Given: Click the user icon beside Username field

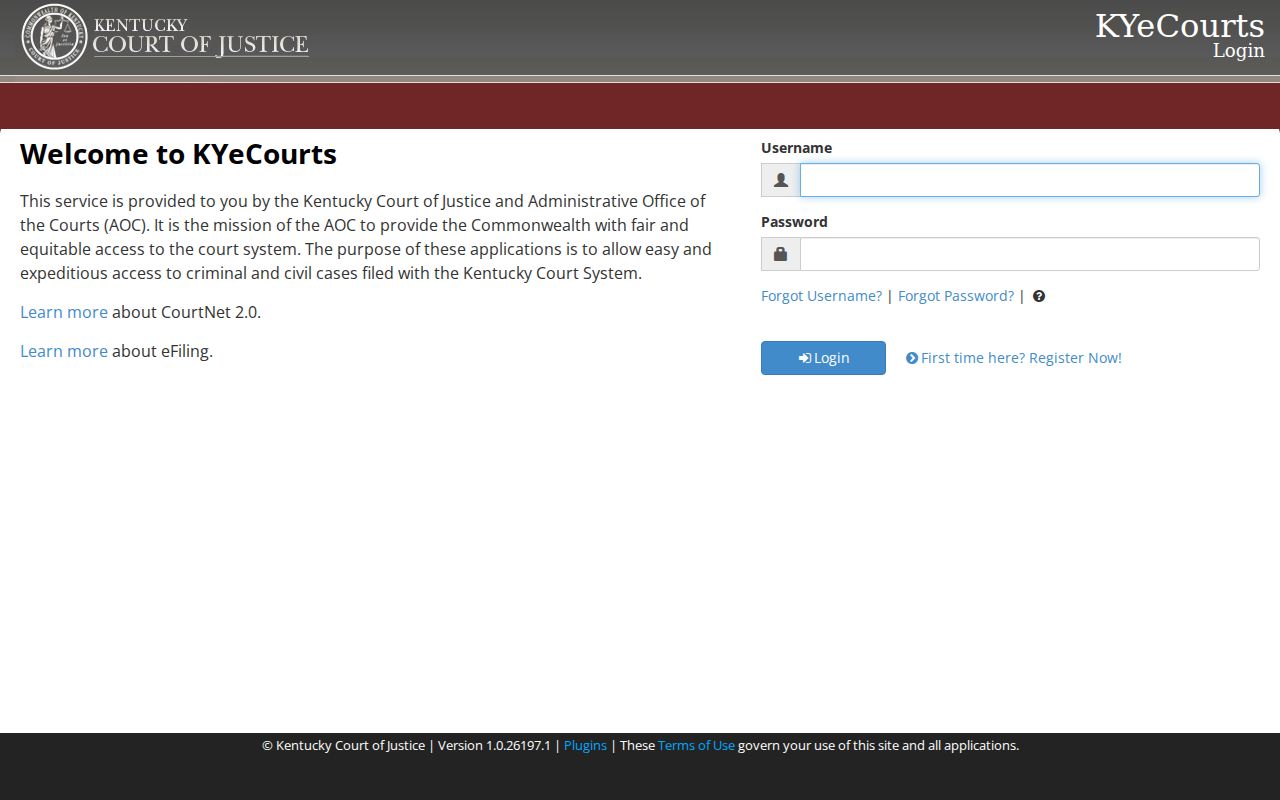Looking at the screenshot, I should [x=781, y=180].
